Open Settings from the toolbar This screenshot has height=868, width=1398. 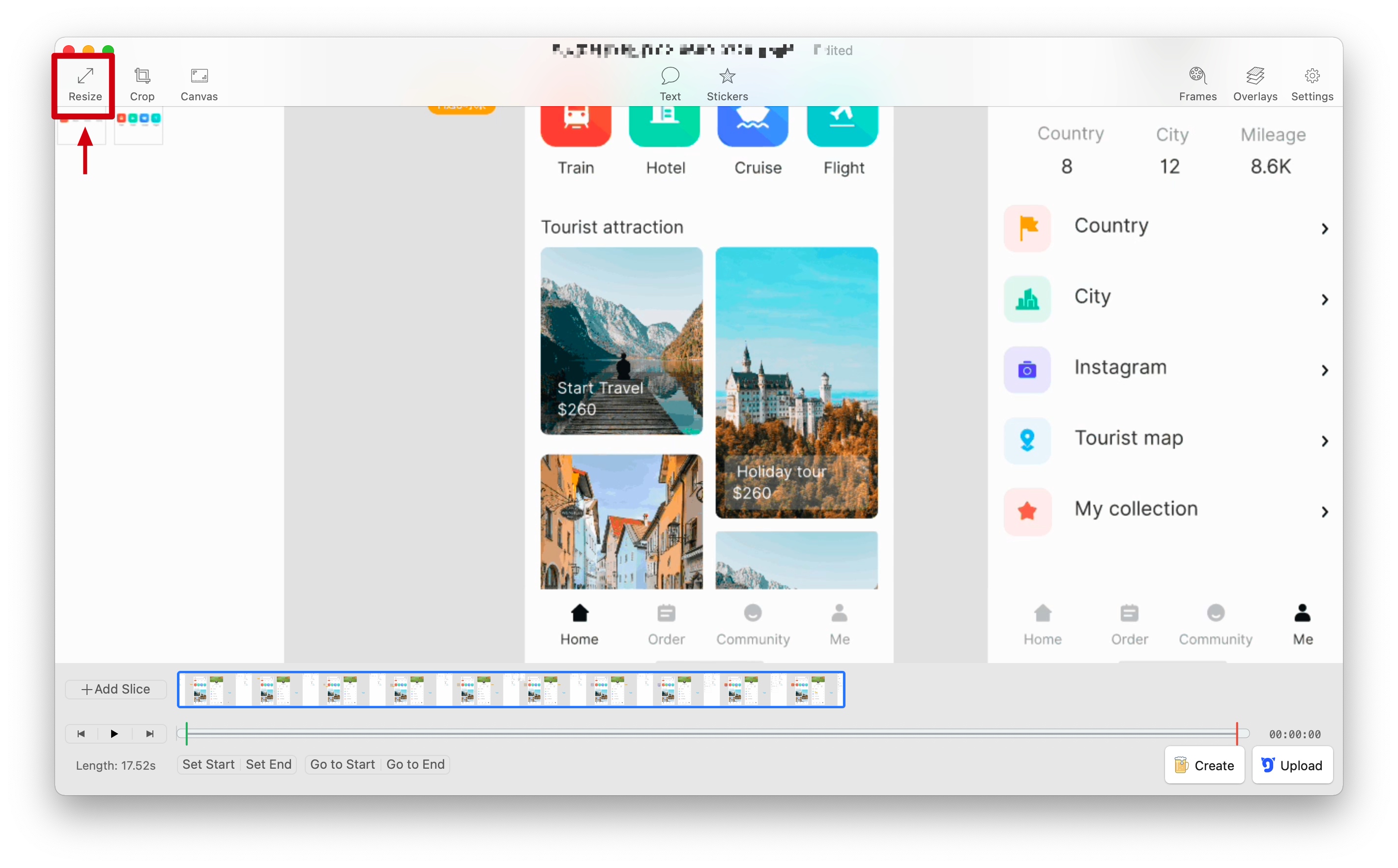coord(1312,84)
